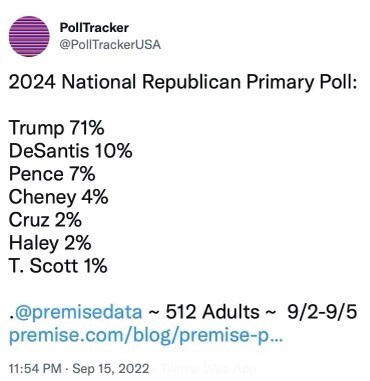
Task: Click the 9/2-9/5 survey date range
Action: click(x=322, y=312)
